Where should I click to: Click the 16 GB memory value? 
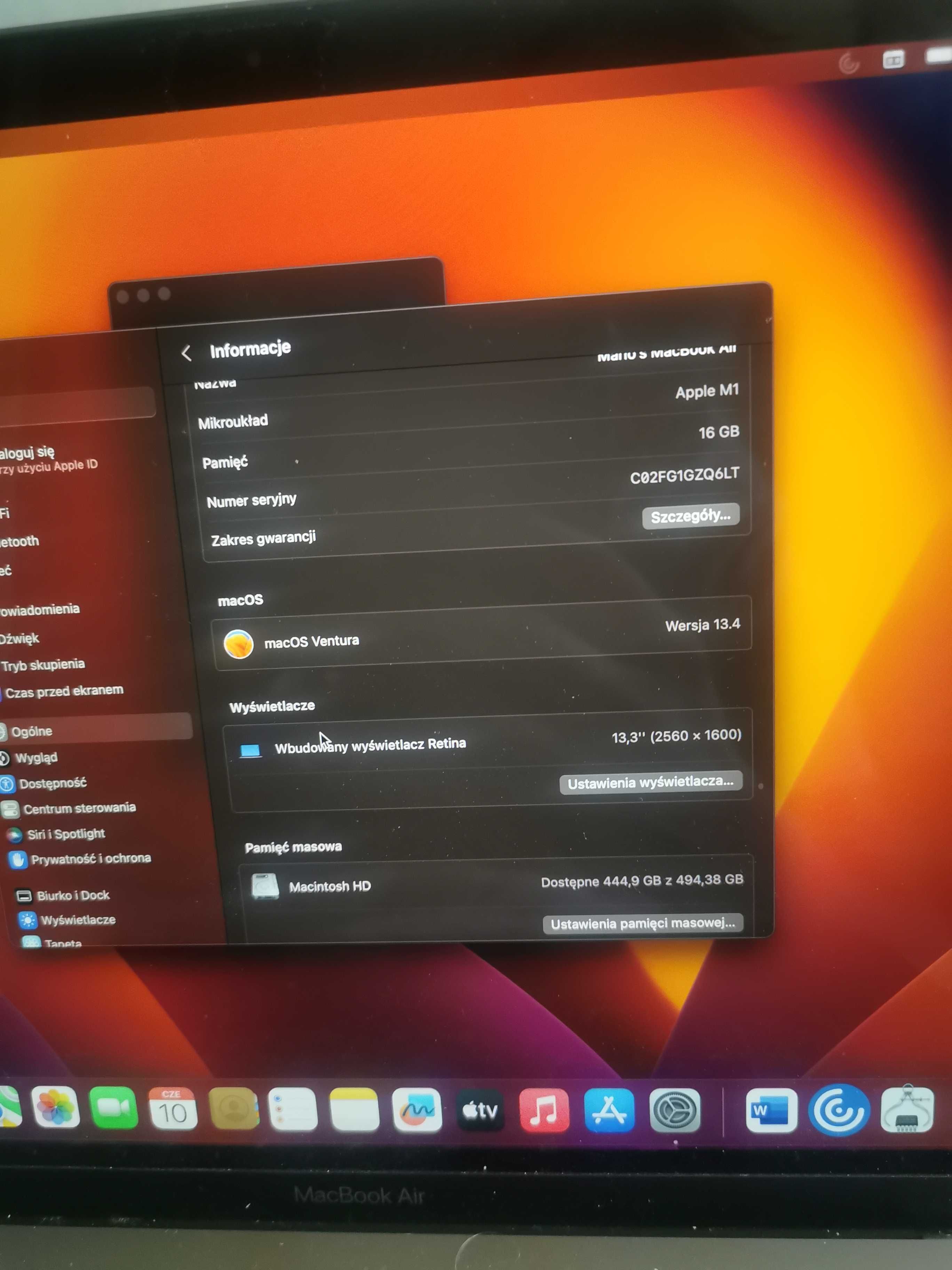(x=719, y=432)
